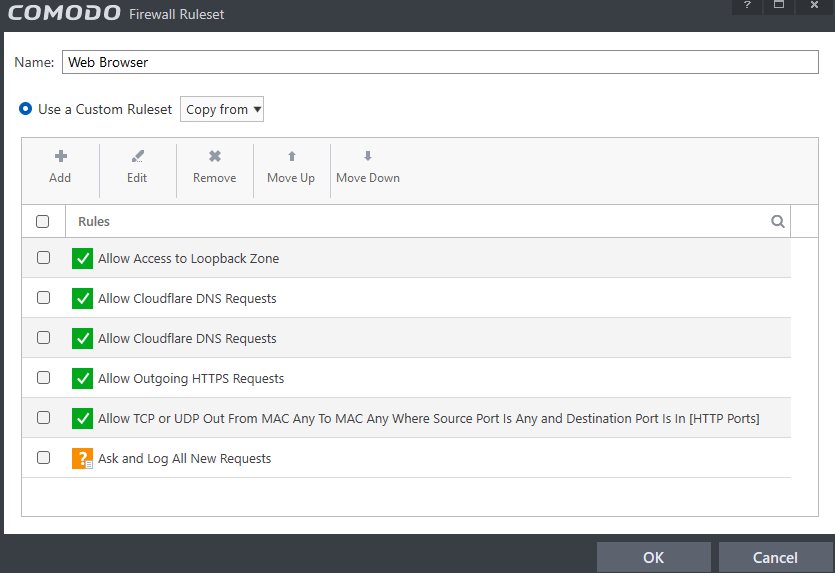Image resolution: width=835 pixels, height=573 pixels.
Task: Click green allow icon for Outgoing HTTPS rule
Action: pos(83,378)
